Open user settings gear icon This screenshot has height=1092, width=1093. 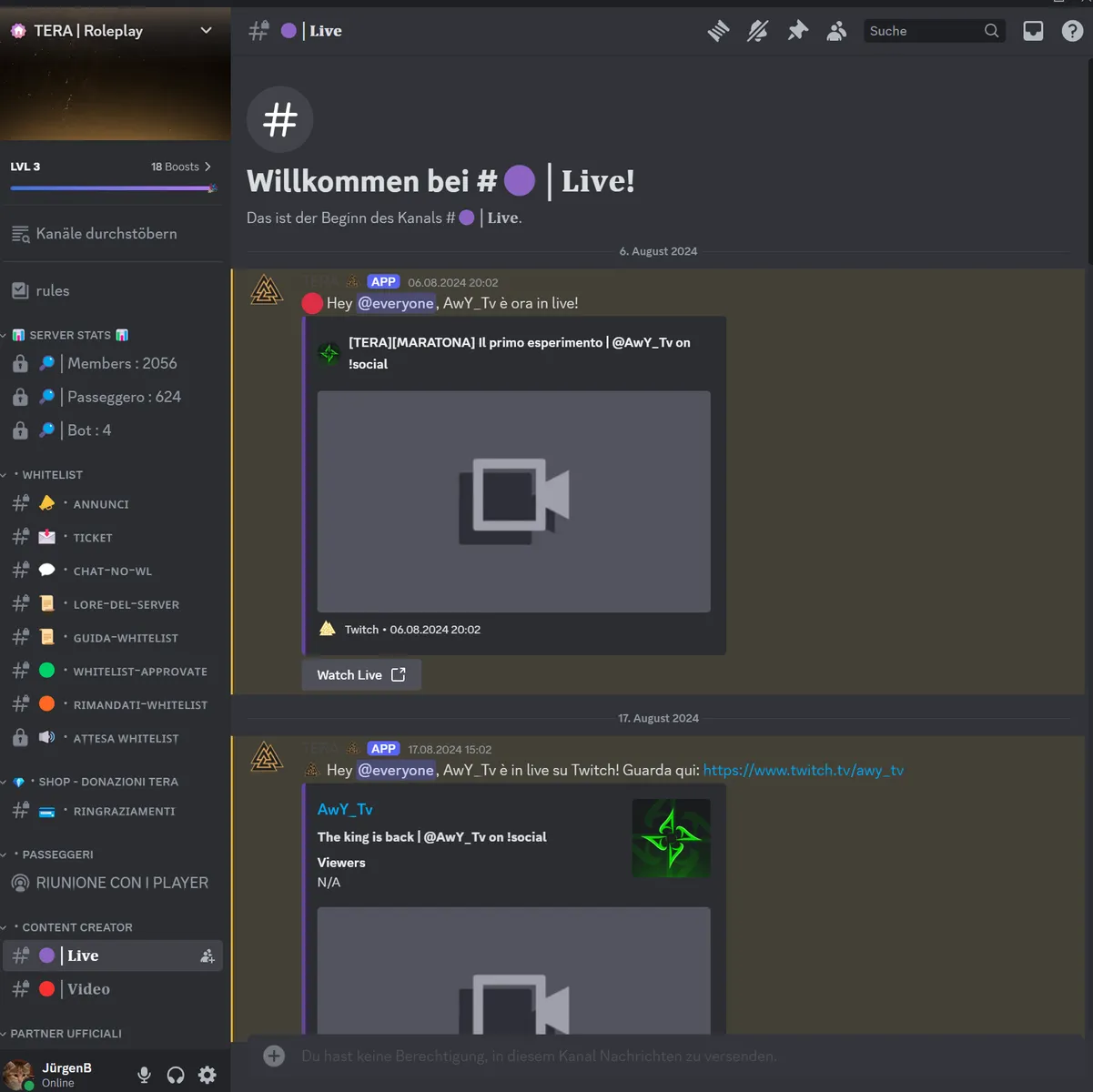(207, 1075)
